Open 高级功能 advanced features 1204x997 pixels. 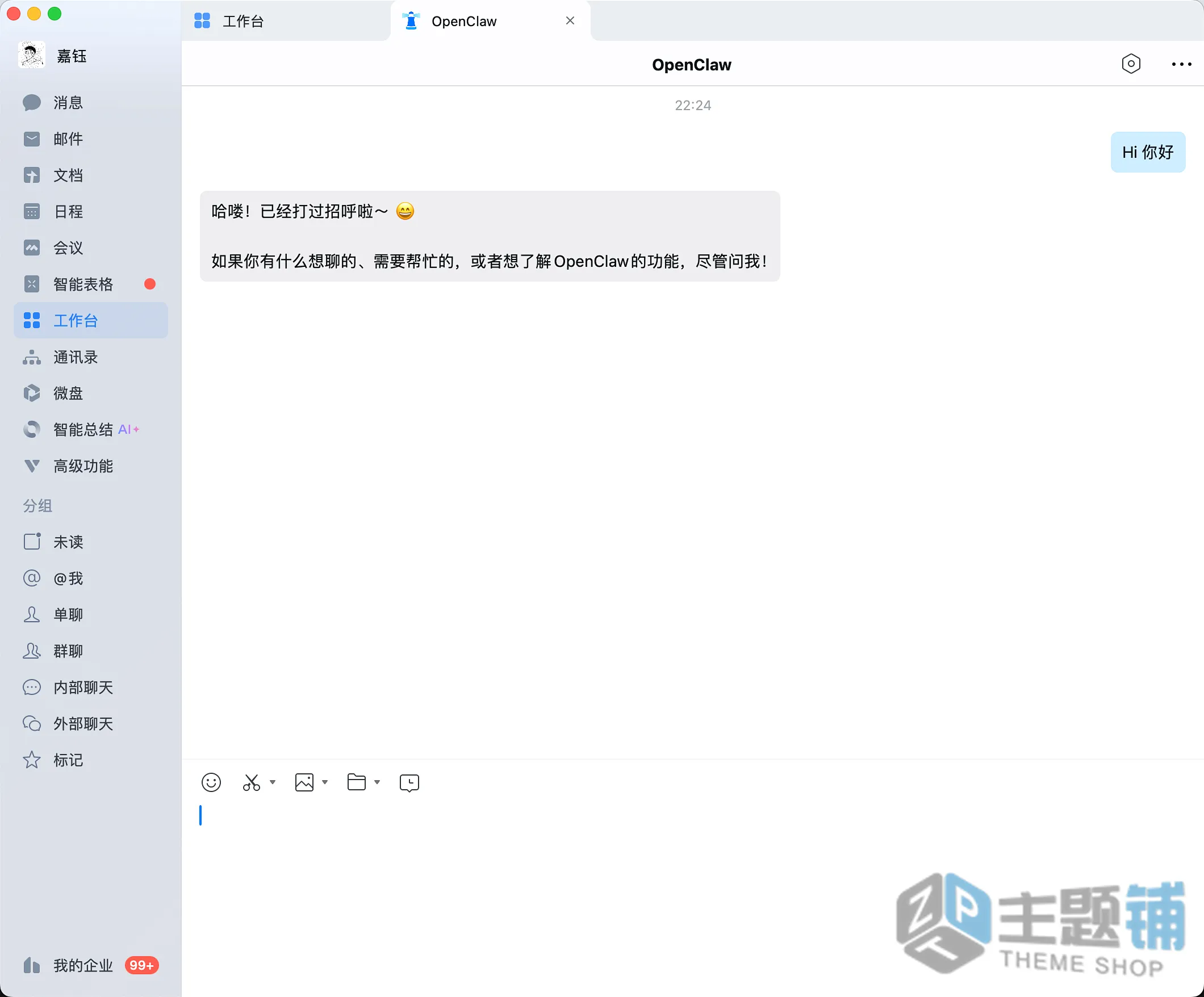tap(91, 466)
